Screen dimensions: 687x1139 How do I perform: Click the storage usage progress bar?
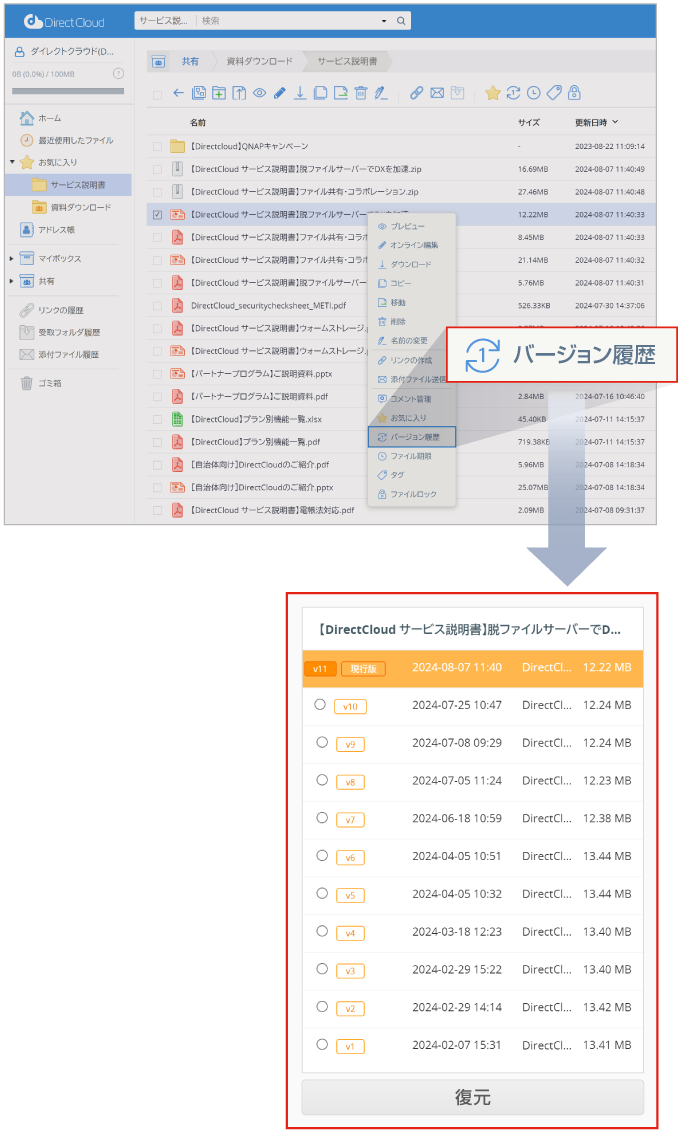pos(68,91)
